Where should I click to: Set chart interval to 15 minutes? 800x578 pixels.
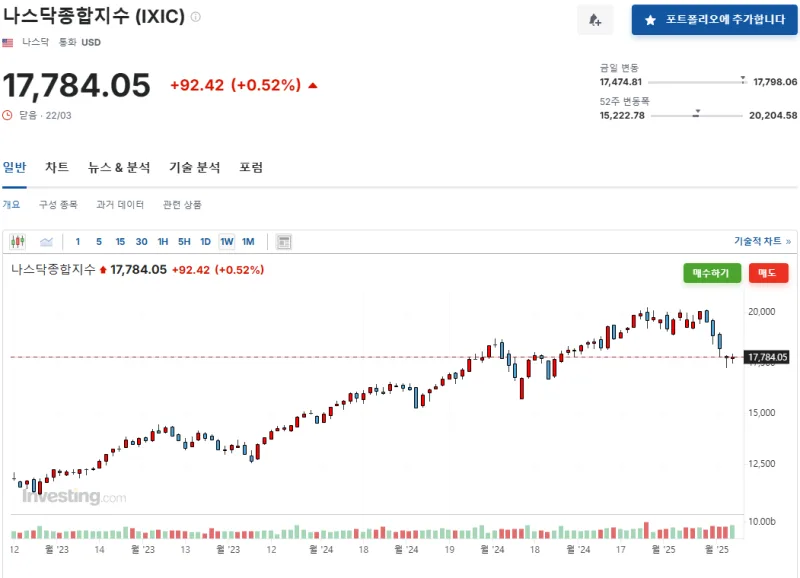pyautogui.click(x=120, y=241)
